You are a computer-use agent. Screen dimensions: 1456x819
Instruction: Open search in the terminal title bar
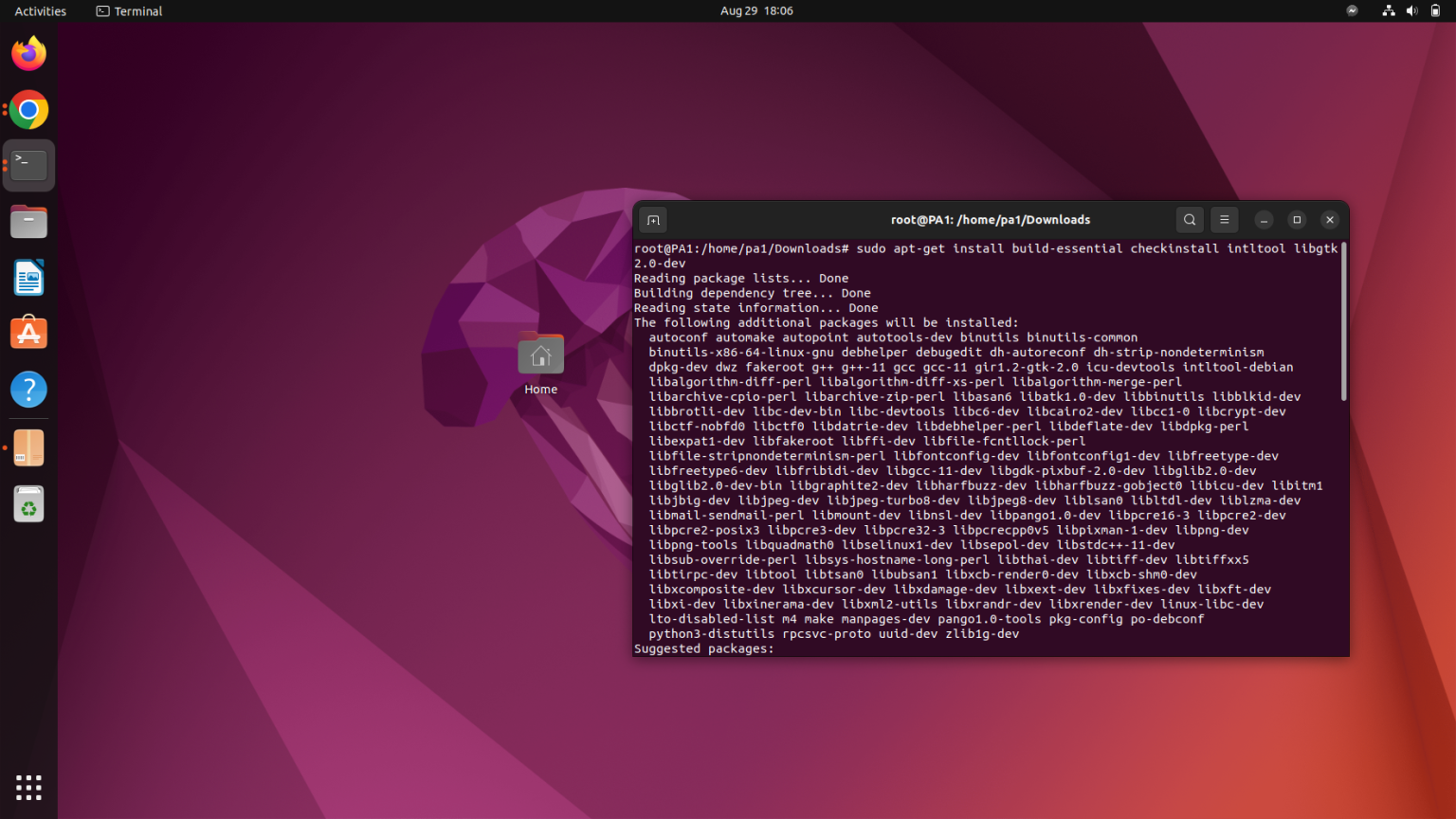click(x=1190, y=219)
